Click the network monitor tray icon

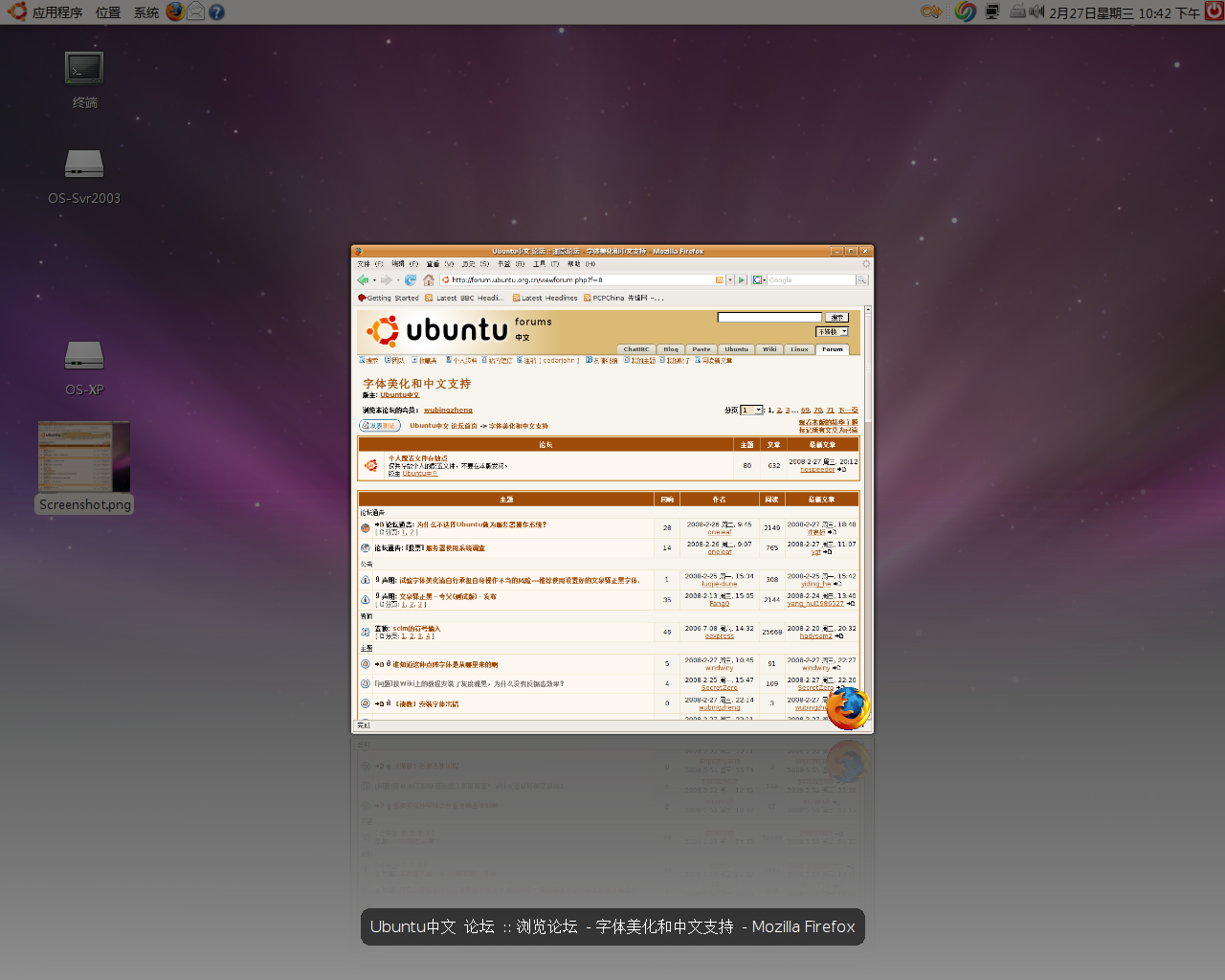click(x=991, y=11)
